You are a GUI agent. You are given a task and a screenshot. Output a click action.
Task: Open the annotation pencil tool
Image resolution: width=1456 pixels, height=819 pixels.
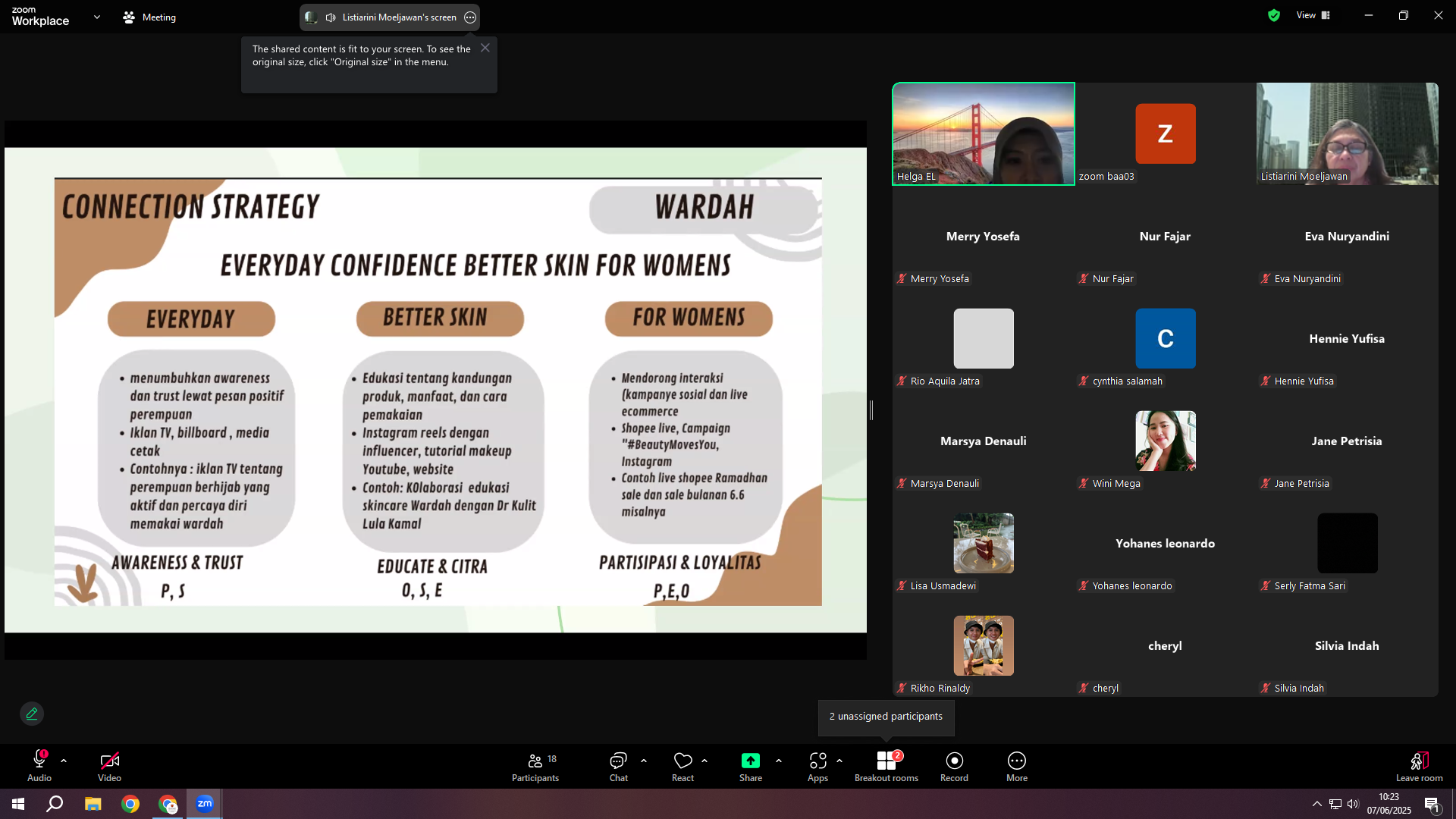click(x=32, y=714)
